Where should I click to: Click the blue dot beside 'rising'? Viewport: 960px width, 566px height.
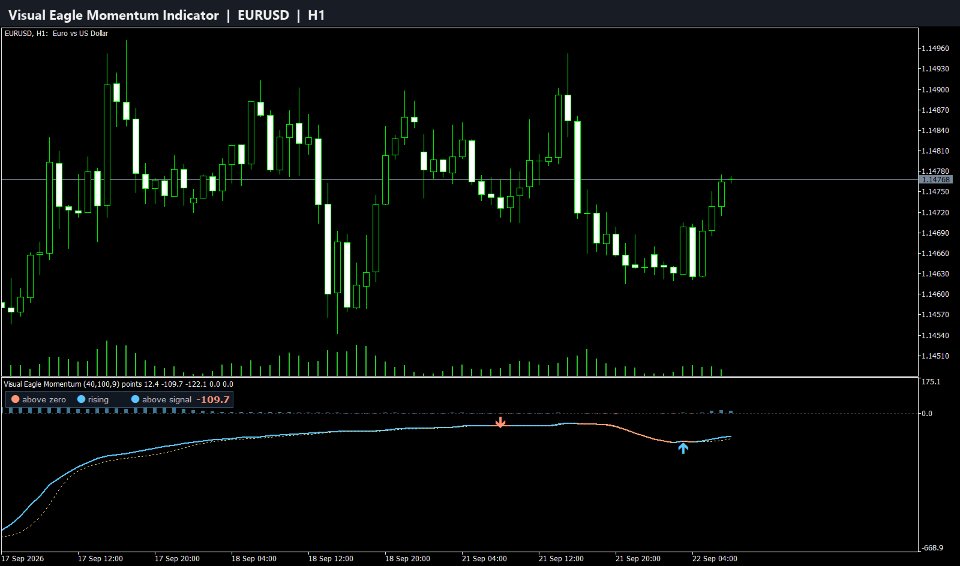tap(81, 399)
